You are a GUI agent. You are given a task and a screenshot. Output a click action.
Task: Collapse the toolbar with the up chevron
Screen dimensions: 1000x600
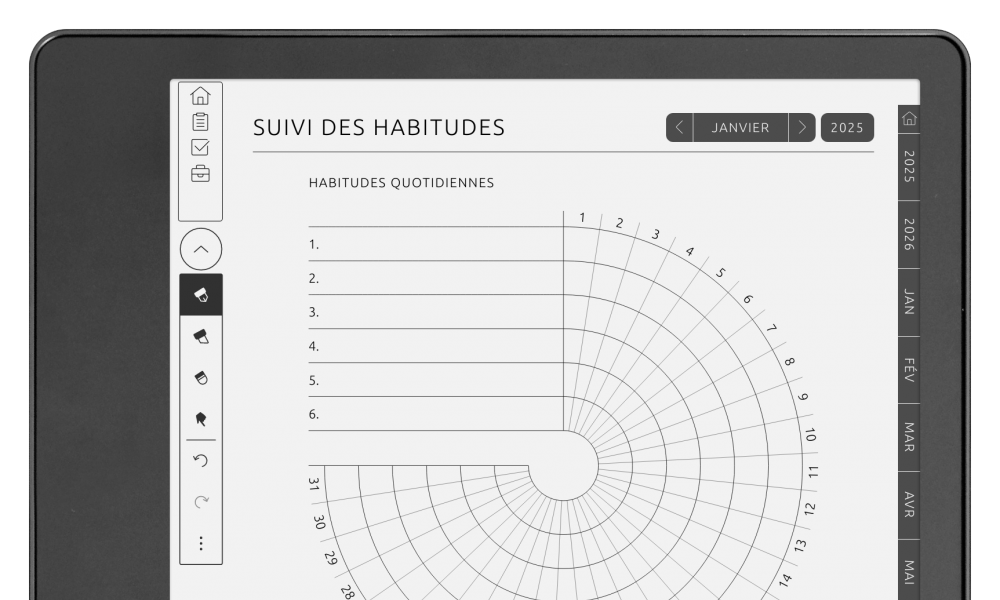(201, 249)
